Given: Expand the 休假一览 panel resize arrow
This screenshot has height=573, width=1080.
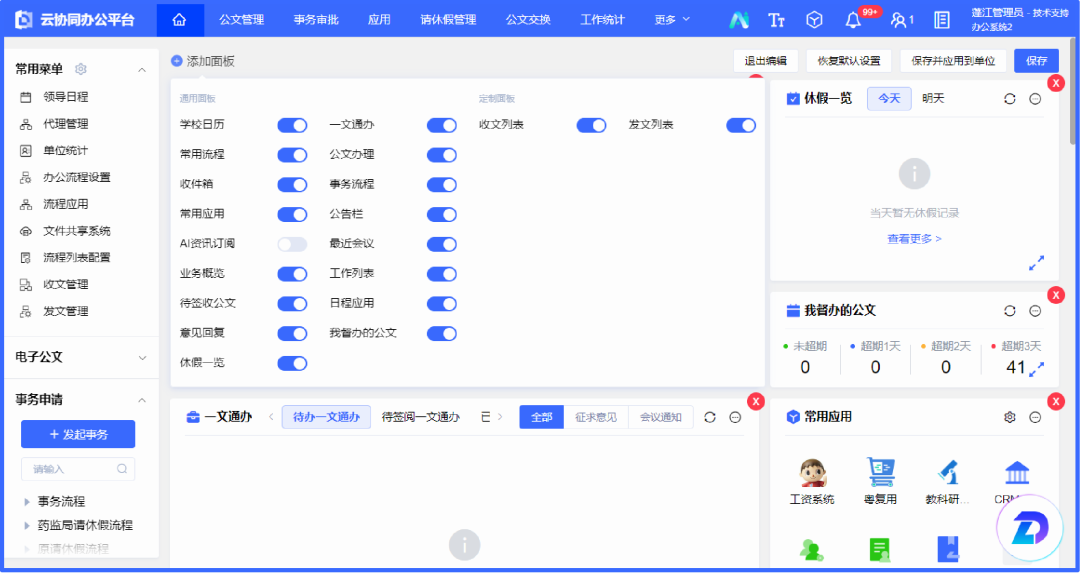Looking at the screenshot, I should 1036,263.
